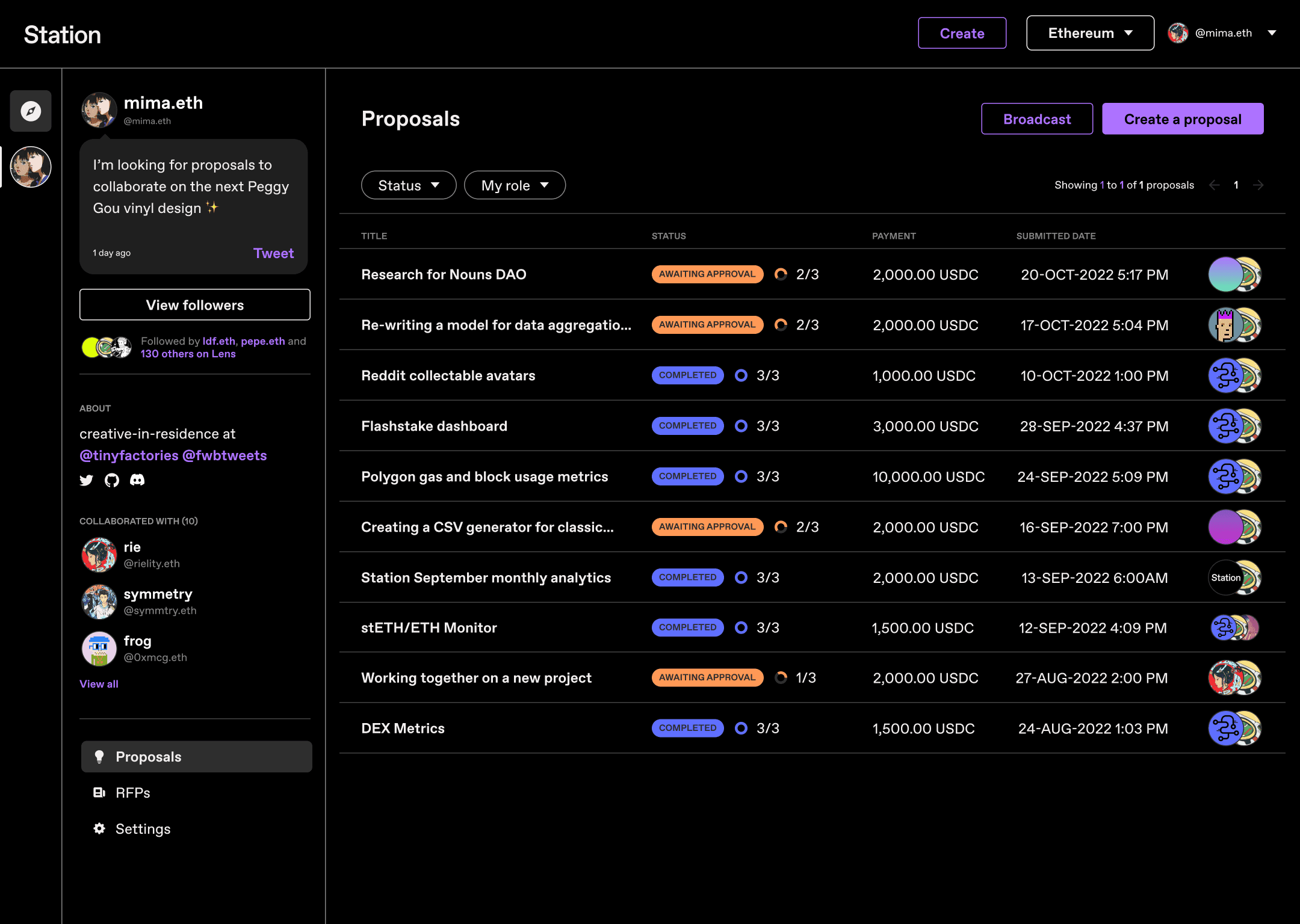Click the View followers button
The image size is (1300, 924).
tap(195, 305)
